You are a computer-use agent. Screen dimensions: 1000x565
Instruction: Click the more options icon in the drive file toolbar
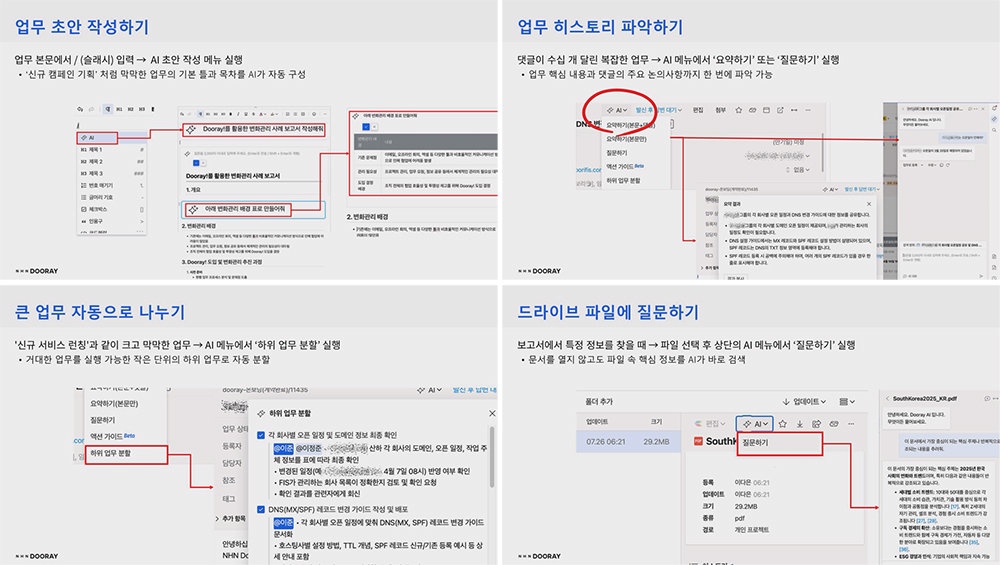(x=851, y=424)
